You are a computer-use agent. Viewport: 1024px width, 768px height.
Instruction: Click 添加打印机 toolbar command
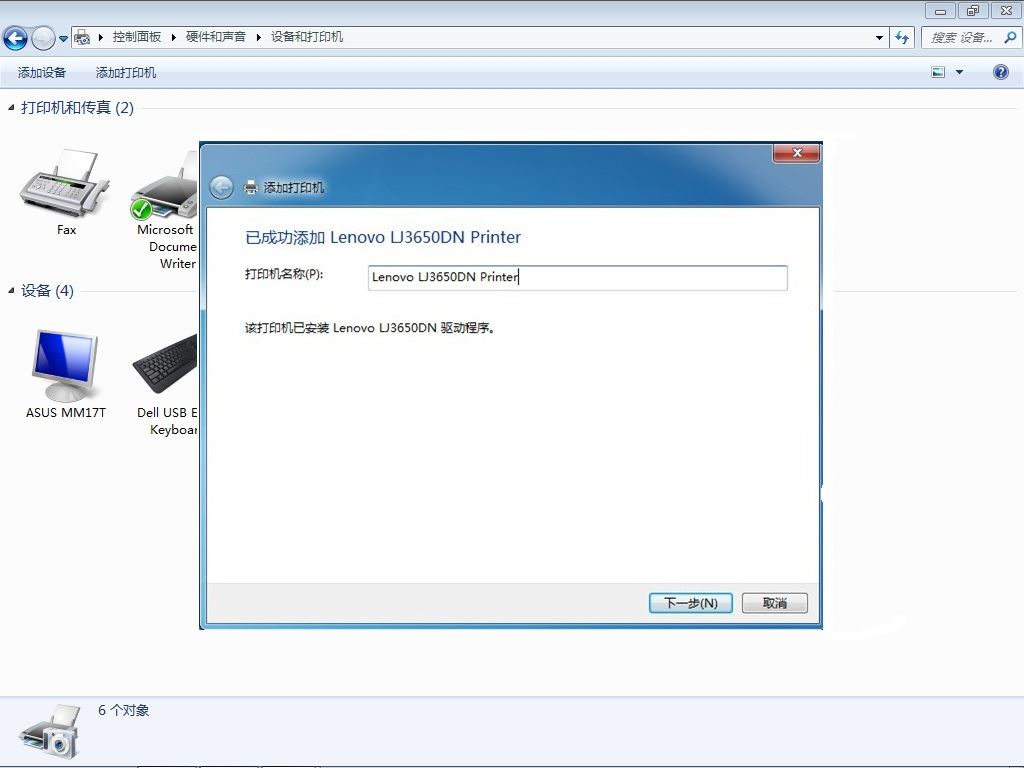click(x=125, y=72)
